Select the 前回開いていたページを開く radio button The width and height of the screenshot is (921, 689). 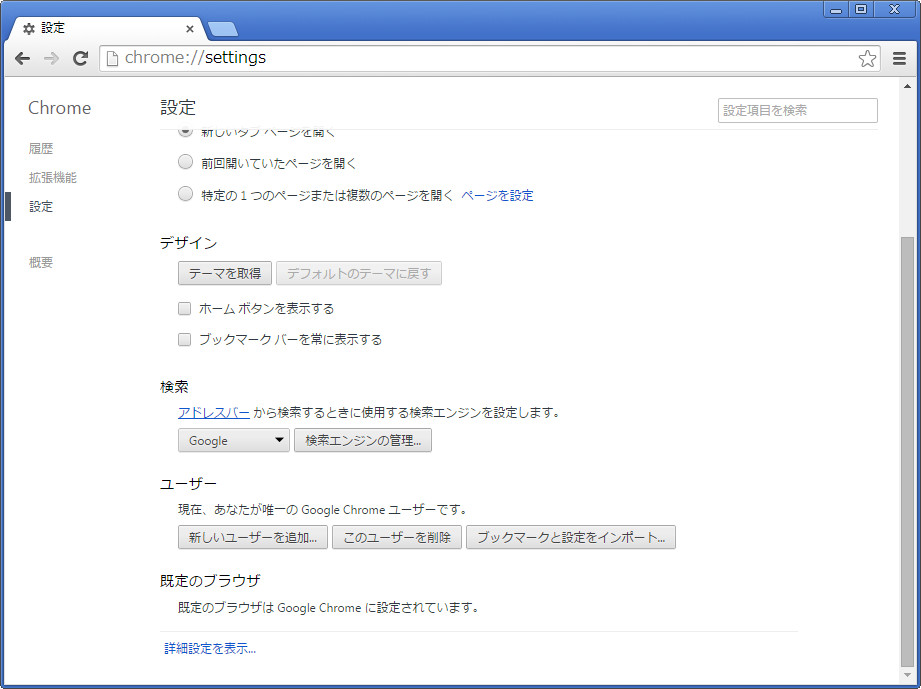pos(185,162)
